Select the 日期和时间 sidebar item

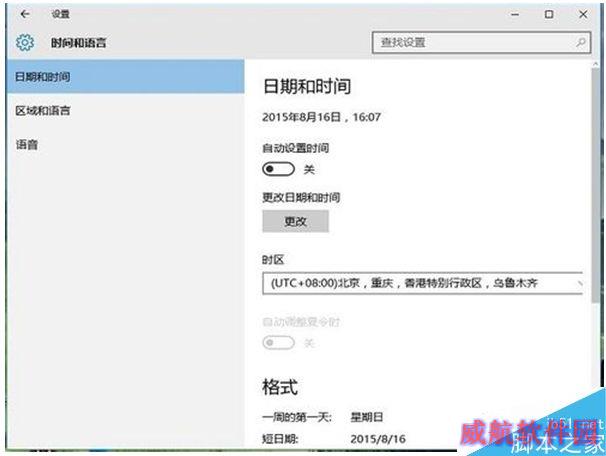tap(125, 77)
